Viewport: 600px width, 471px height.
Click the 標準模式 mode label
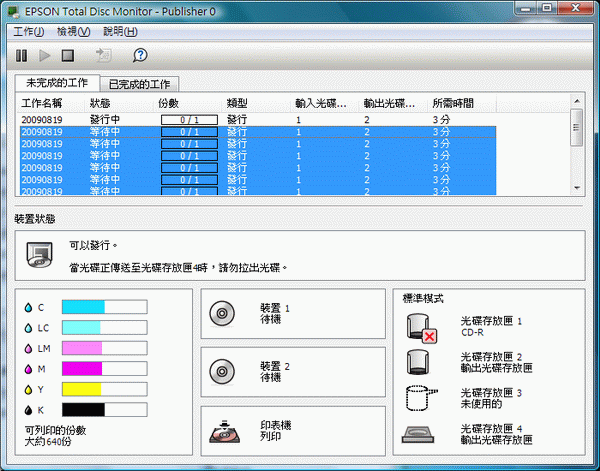(423, 298)
